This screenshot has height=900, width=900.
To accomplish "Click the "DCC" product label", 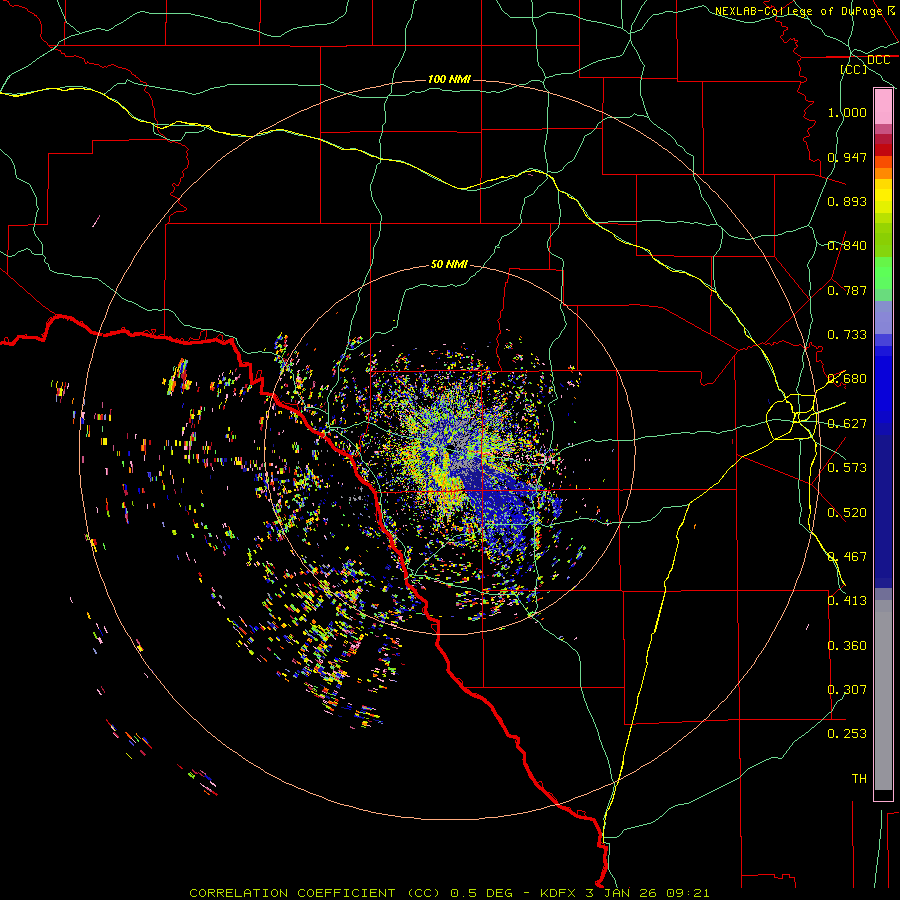I will (x=878, y=60).
